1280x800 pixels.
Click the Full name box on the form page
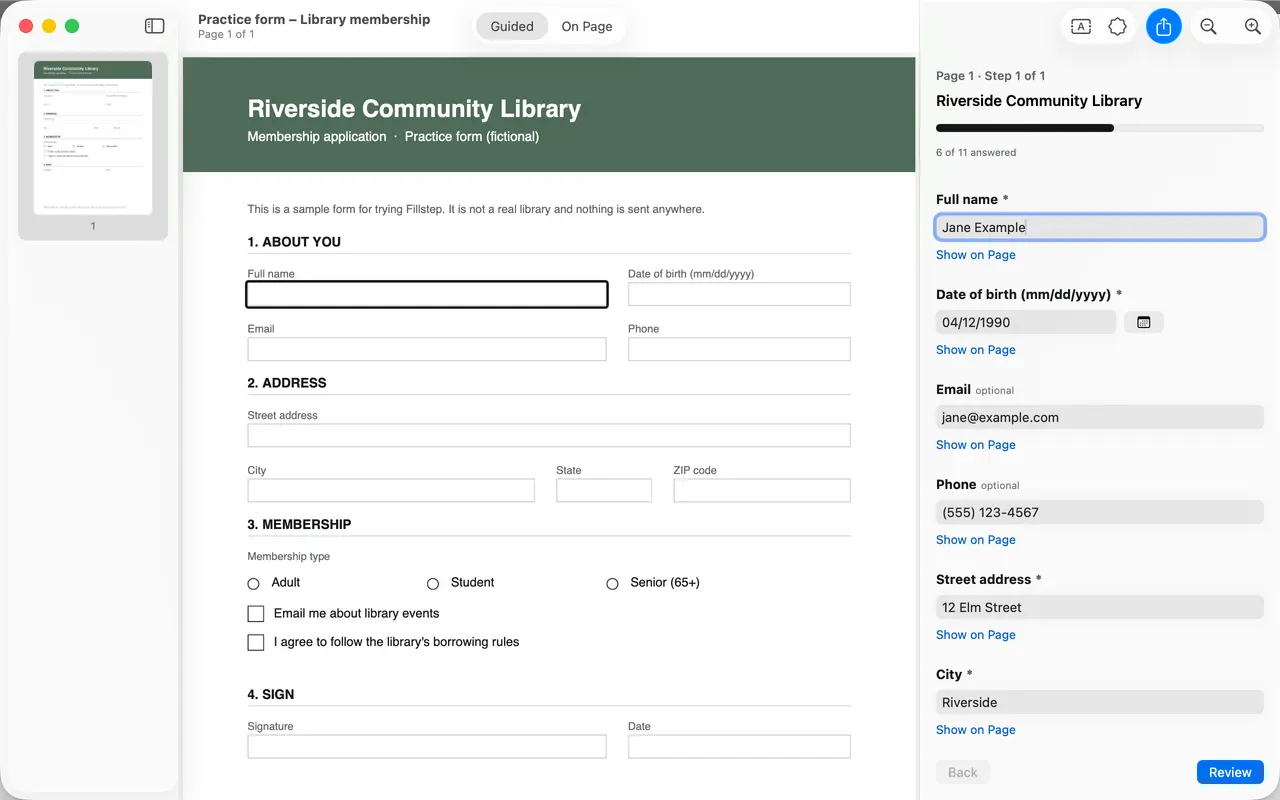coord(427,294)
